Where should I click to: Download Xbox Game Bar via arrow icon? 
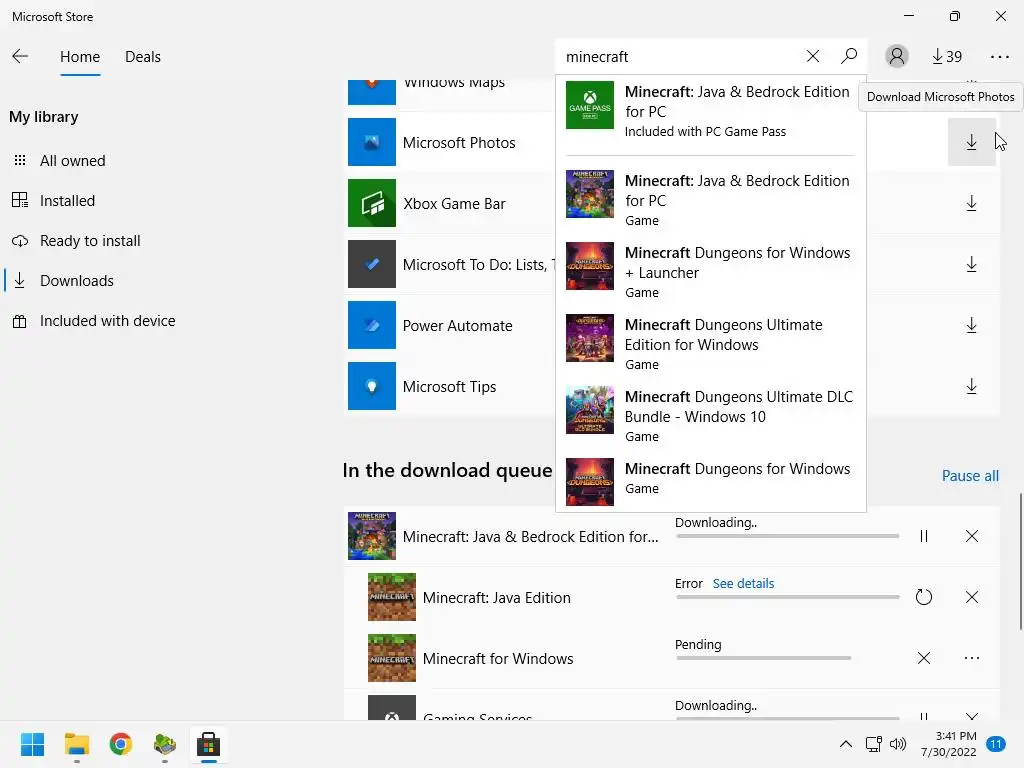pos(971,203)
